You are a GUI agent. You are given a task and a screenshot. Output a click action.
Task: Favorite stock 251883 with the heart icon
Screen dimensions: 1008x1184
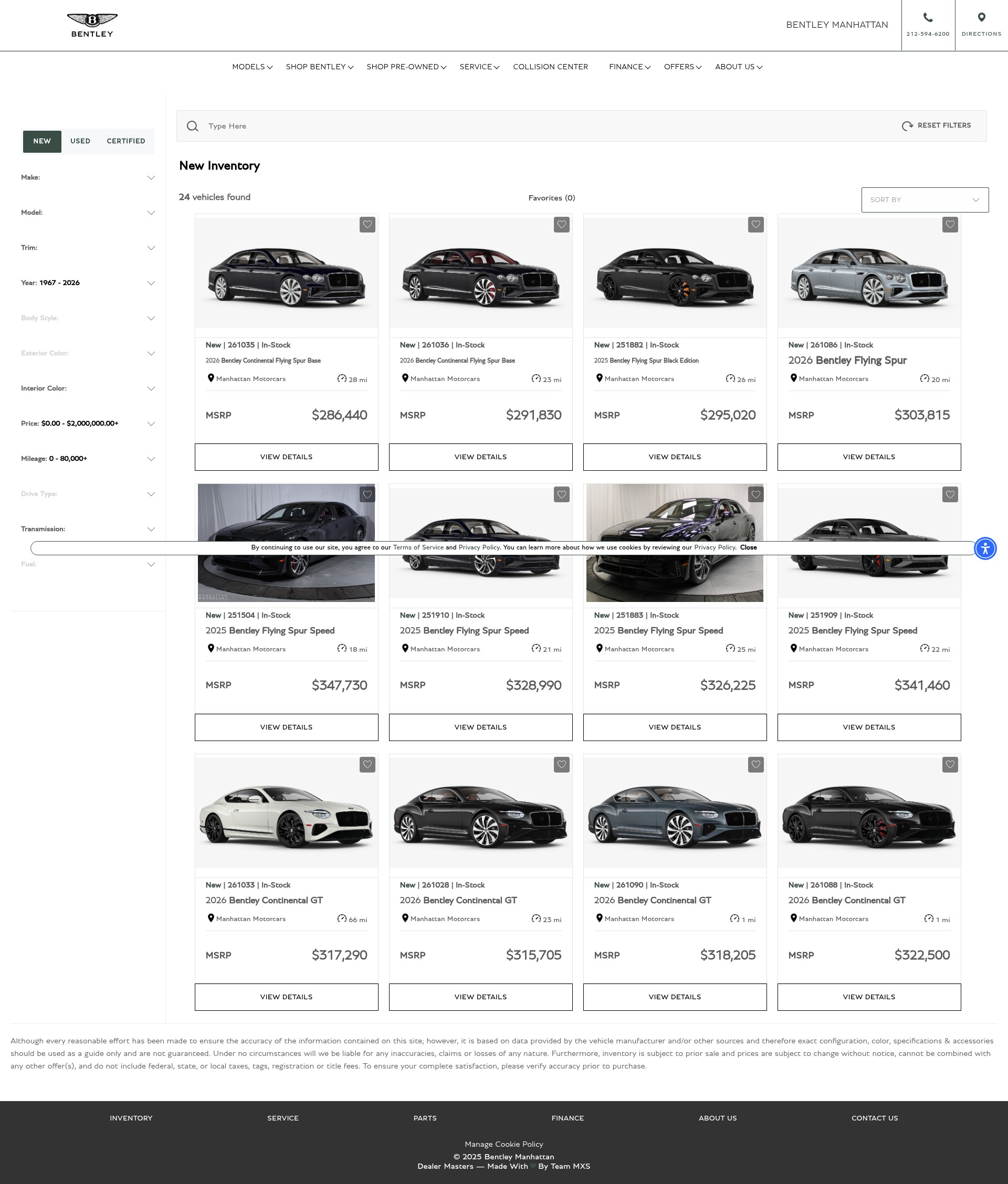coord(756,494)
